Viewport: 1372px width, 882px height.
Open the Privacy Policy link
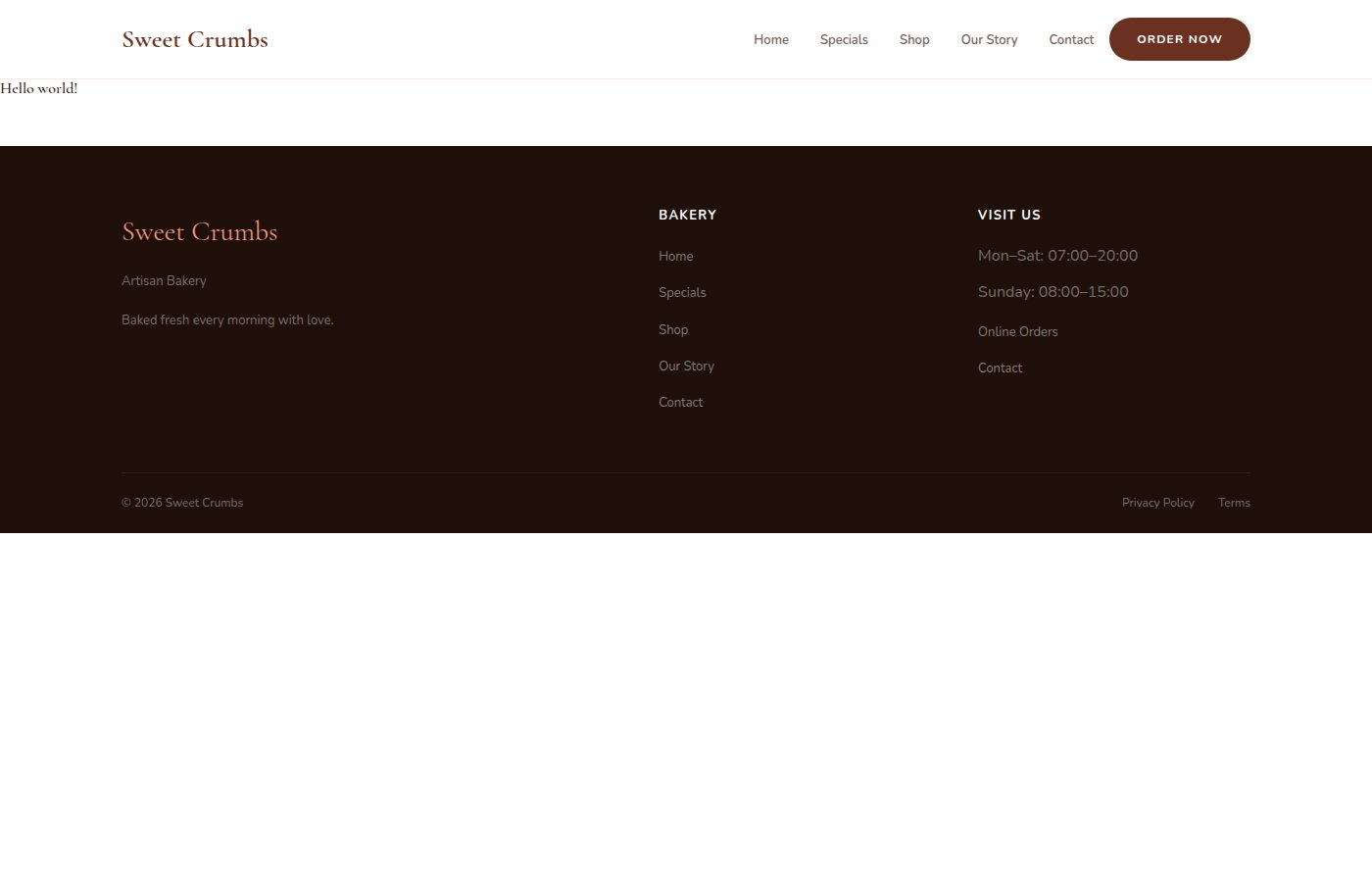coord(1158,503)
